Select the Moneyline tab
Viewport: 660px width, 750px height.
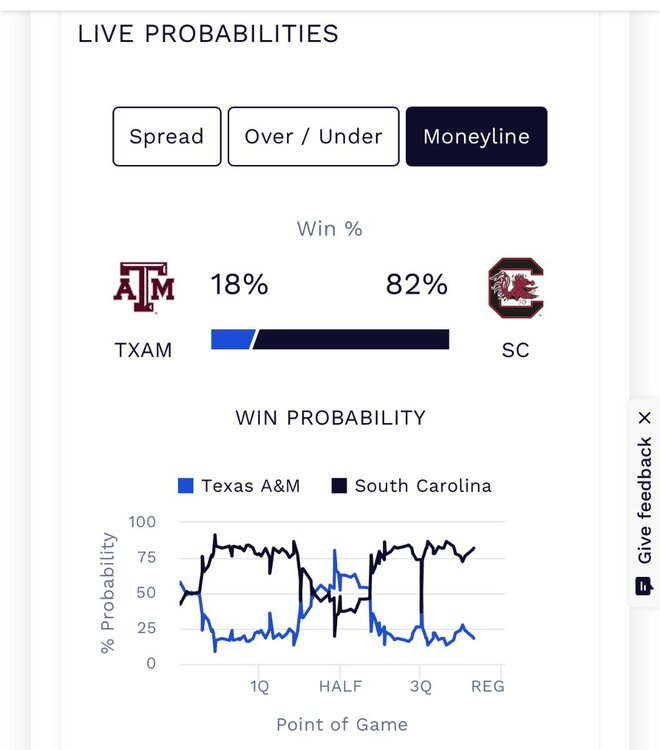click(476, 136)
